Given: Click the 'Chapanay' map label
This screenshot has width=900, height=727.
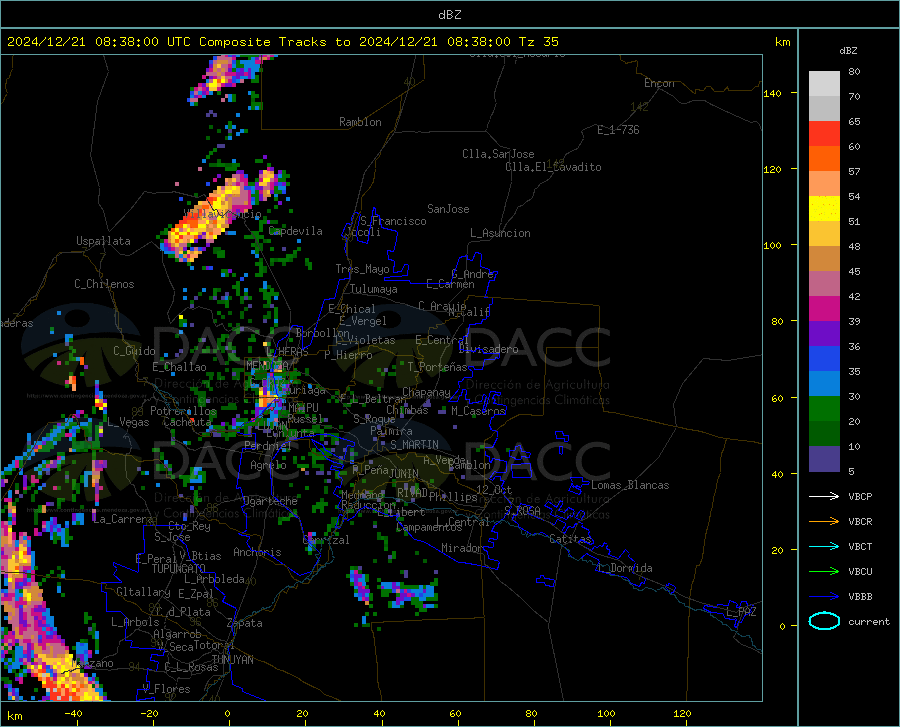Looking at the screenshot, I should point(426,392).
